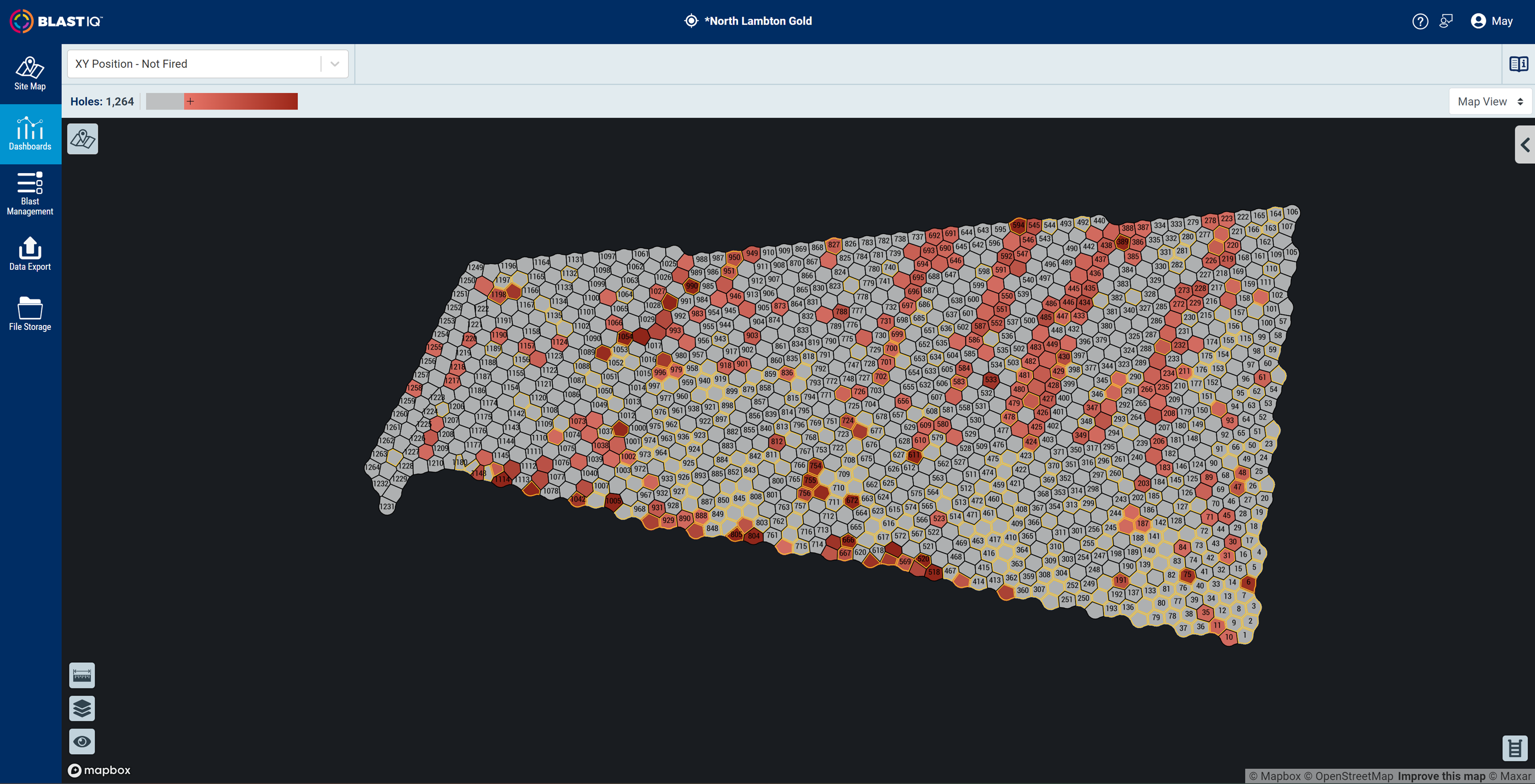Select hole 191 on the map
The height and width of the screenshot is (784, 1535).
[x=1121, y=580]
